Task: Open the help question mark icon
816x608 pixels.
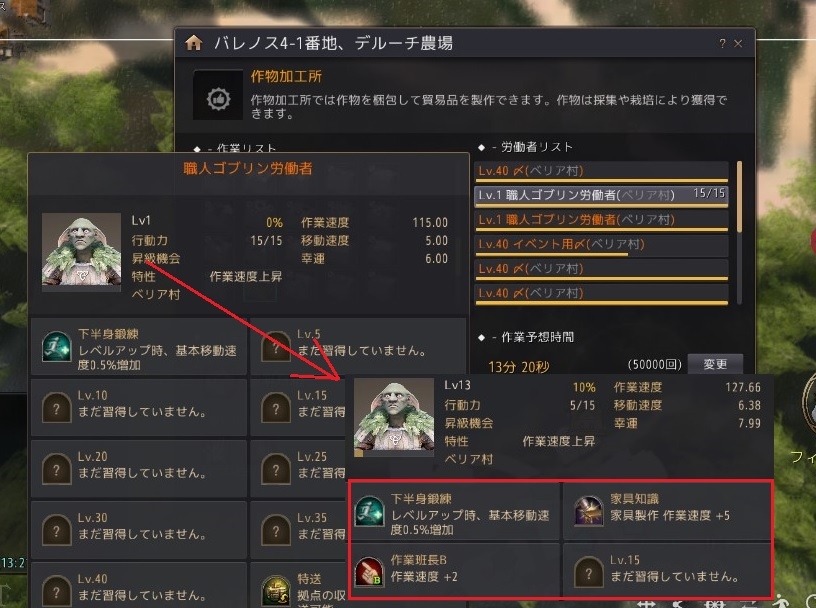Action: coord(722,44)
